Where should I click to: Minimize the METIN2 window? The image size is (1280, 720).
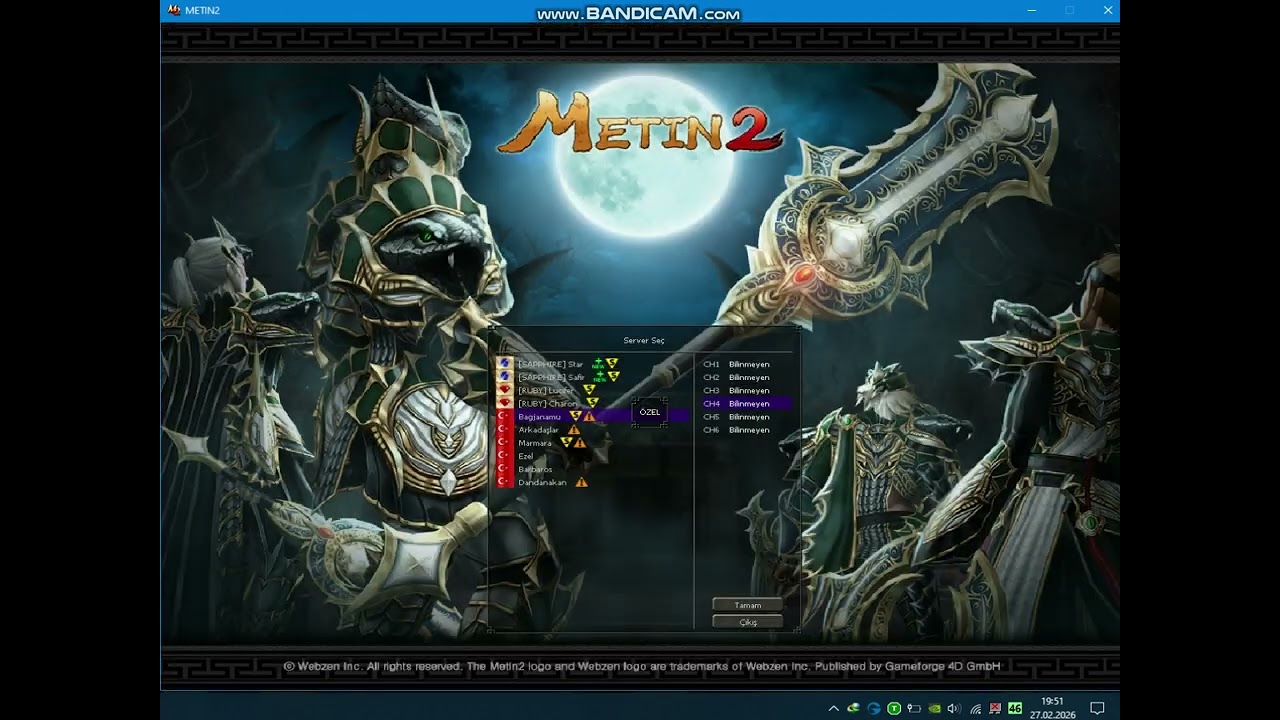1032,10
